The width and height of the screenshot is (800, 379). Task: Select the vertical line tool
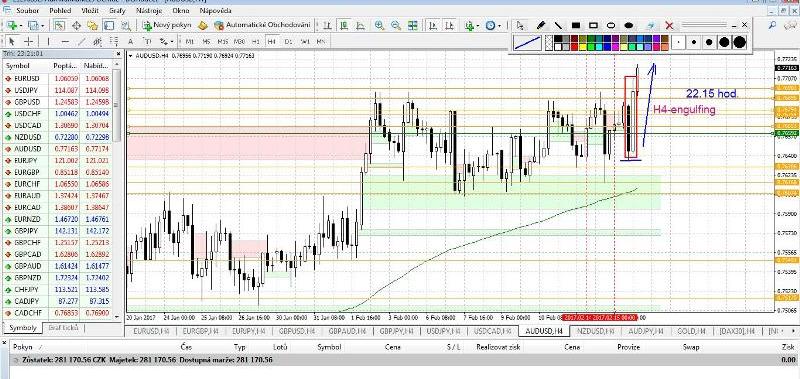point(48,41)
